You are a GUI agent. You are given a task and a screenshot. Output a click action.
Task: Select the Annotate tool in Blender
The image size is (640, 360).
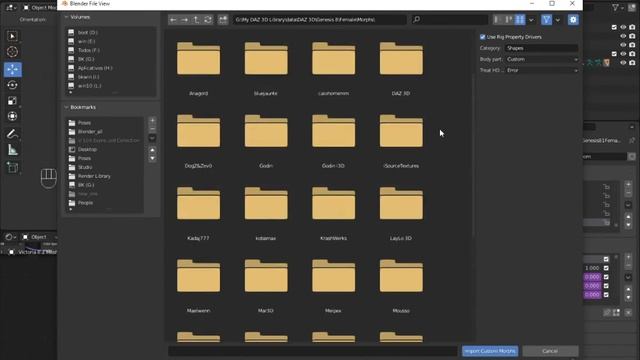click(x=13, y=134)
